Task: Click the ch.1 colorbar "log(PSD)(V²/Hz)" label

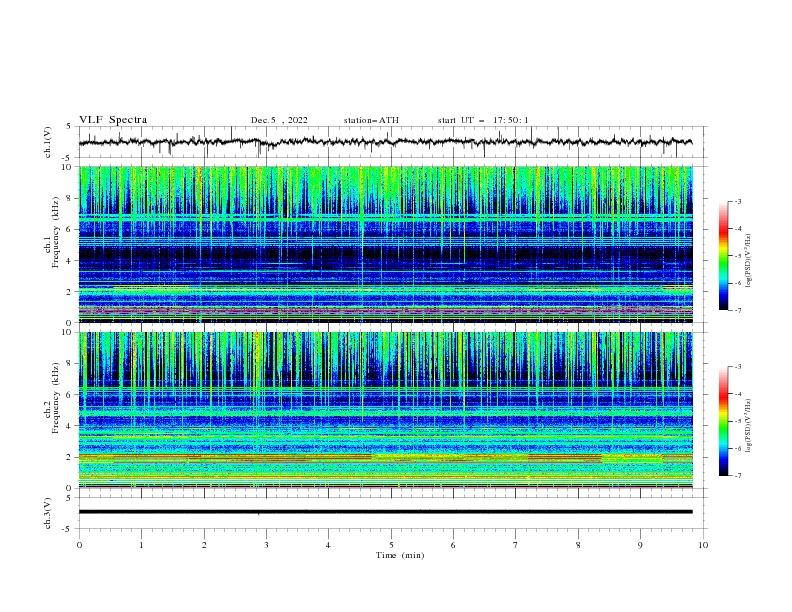Action: click(749, 261)
